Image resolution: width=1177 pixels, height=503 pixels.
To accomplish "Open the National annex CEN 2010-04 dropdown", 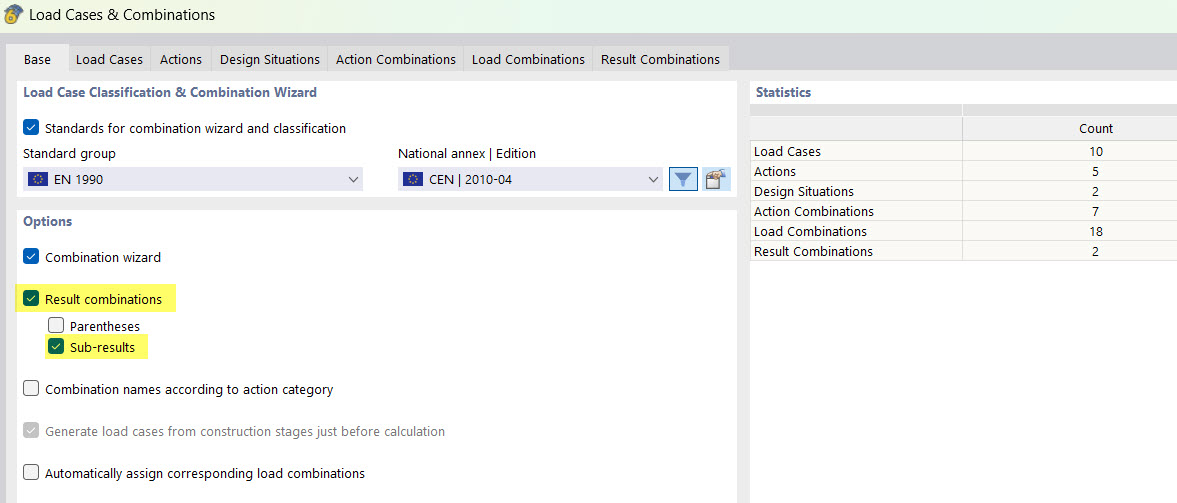I will click(x=530, y=179).
